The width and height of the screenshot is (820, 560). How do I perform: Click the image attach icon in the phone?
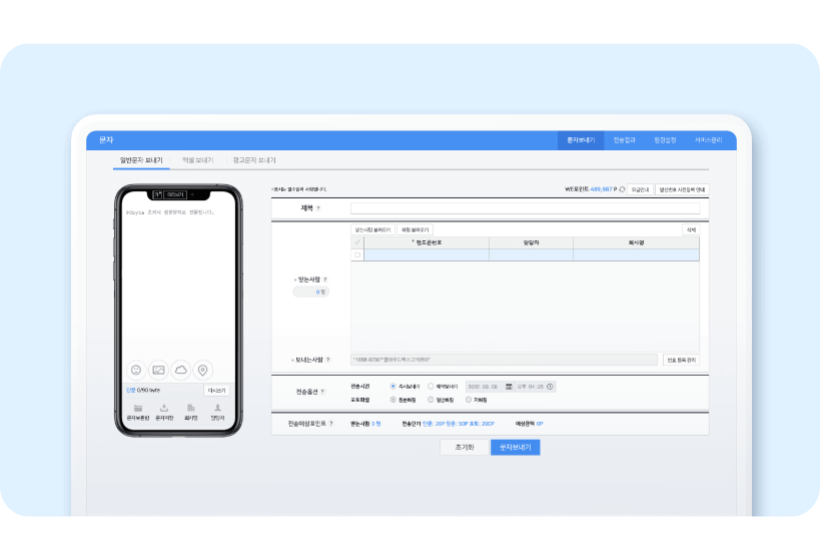pyautogui.click(x=158, y=369)
